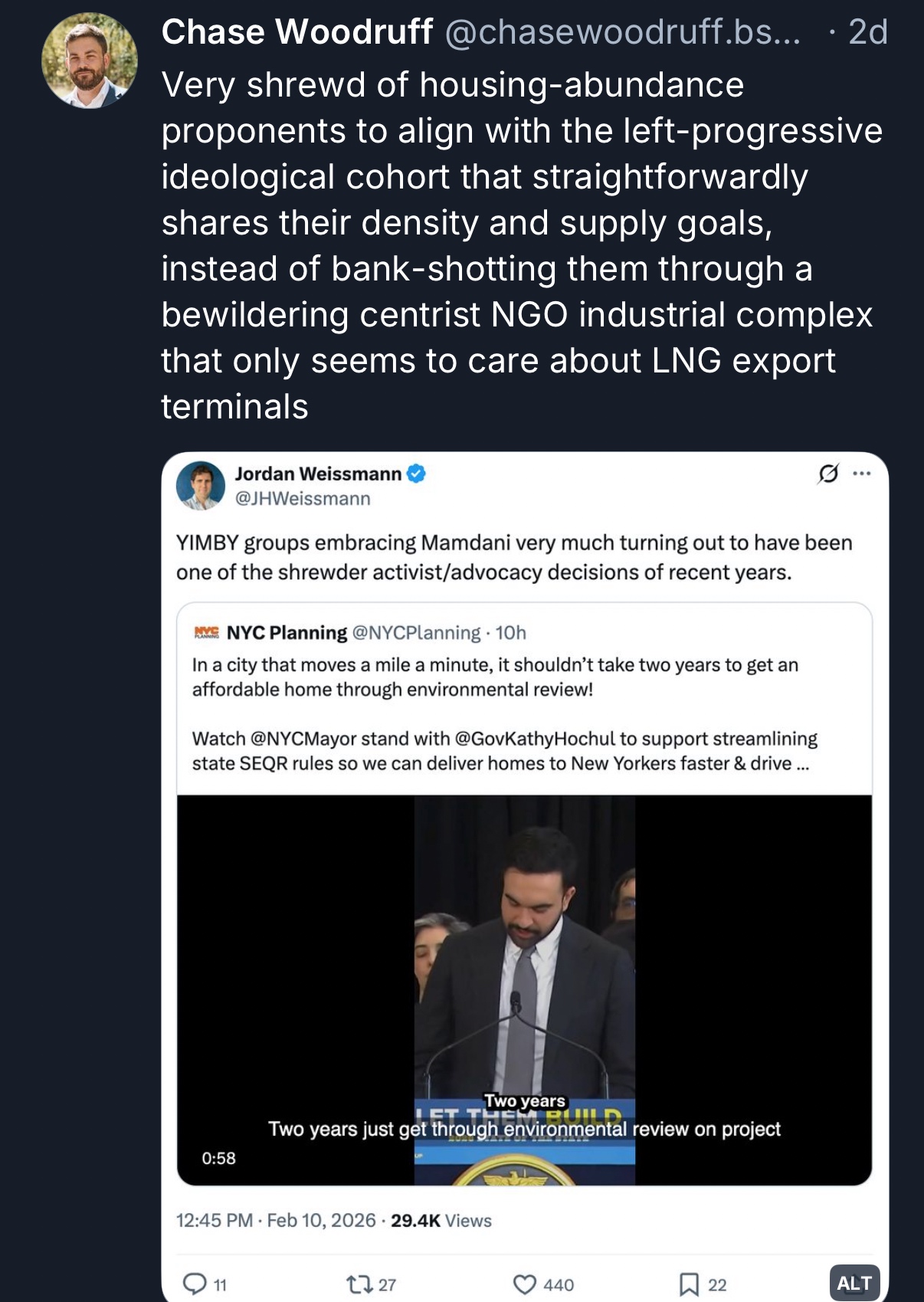Screen dimensions: 924x1302
Task: Click the Grok slash icon
Action: (x=828, y=474)
